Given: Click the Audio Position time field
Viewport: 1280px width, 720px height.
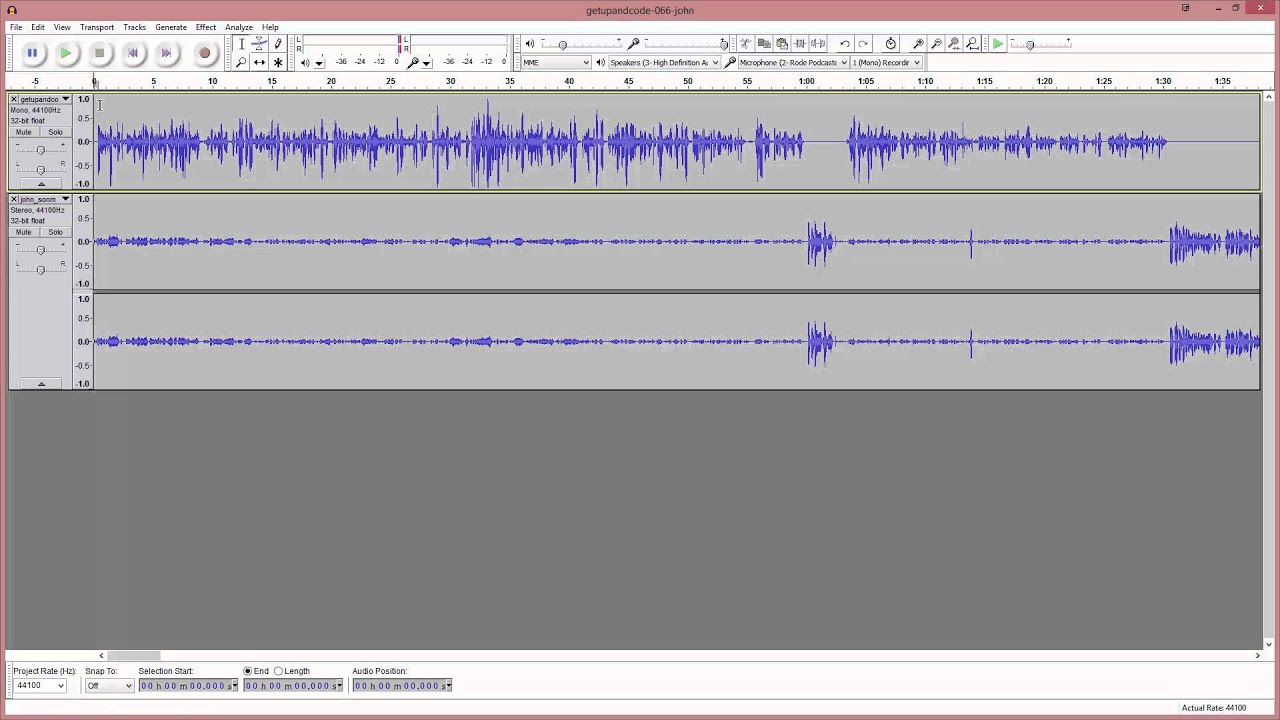Looking at the screenshot, I should (402, 685).
